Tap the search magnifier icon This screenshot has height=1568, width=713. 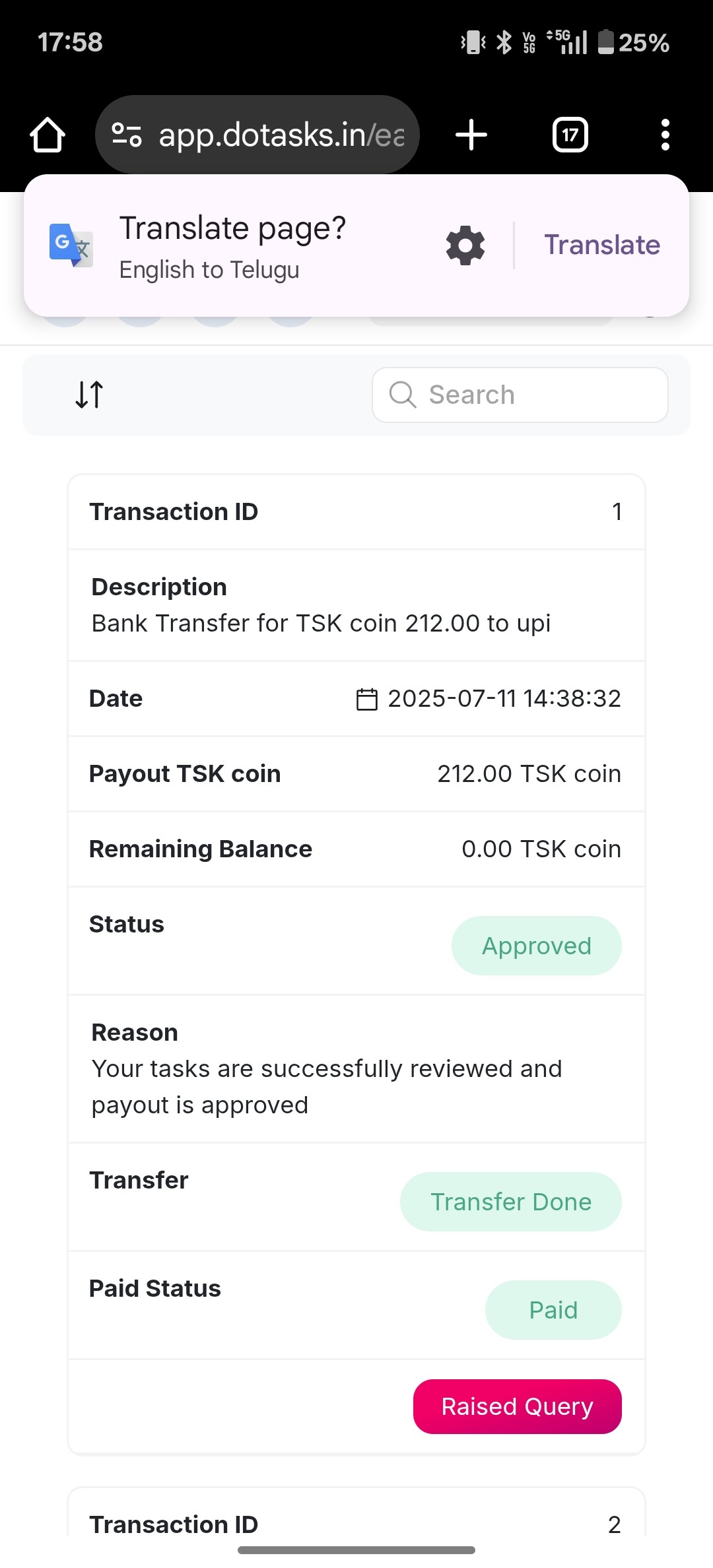point(402,395)
